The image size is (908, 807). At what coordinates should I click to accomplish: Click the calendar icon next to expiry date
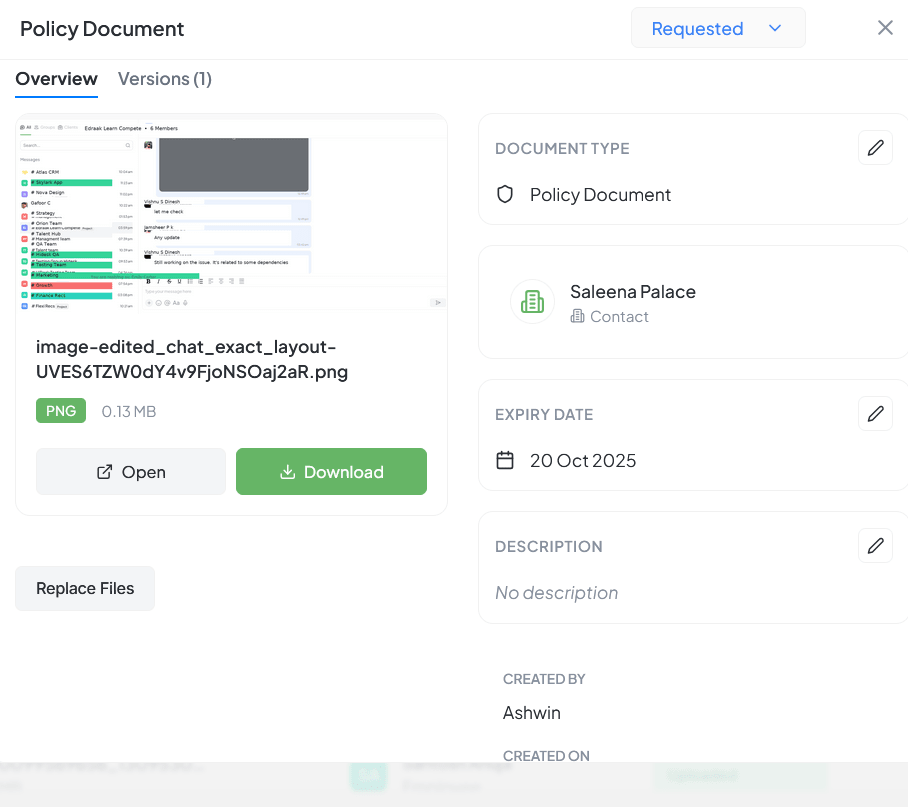[505, 460]
